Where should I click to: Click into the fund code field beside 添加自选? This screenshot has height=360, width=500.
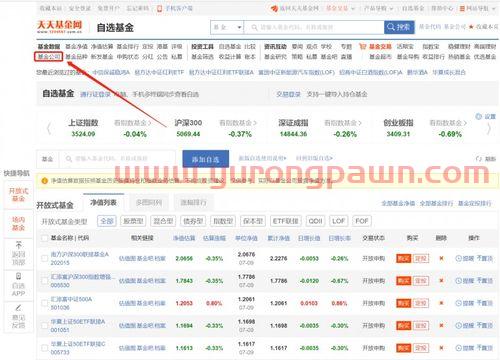click(118, 159)
